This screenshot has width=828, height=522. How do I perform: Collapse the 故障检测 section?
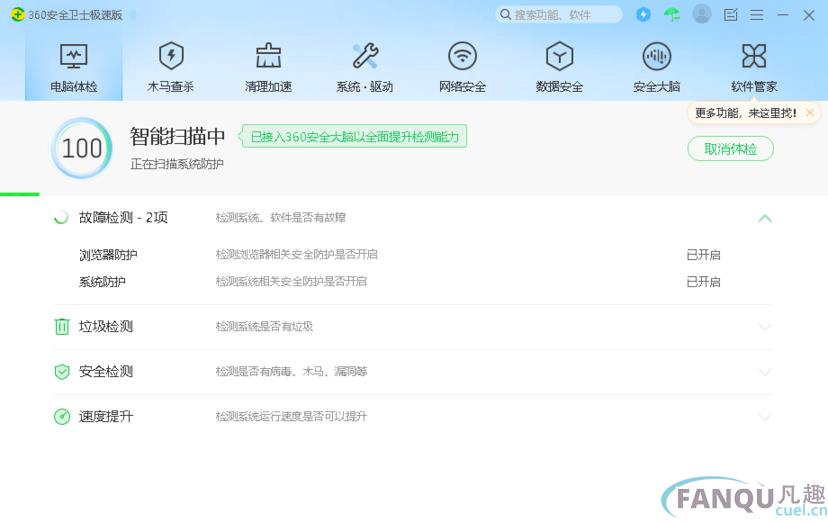[765, 218]
